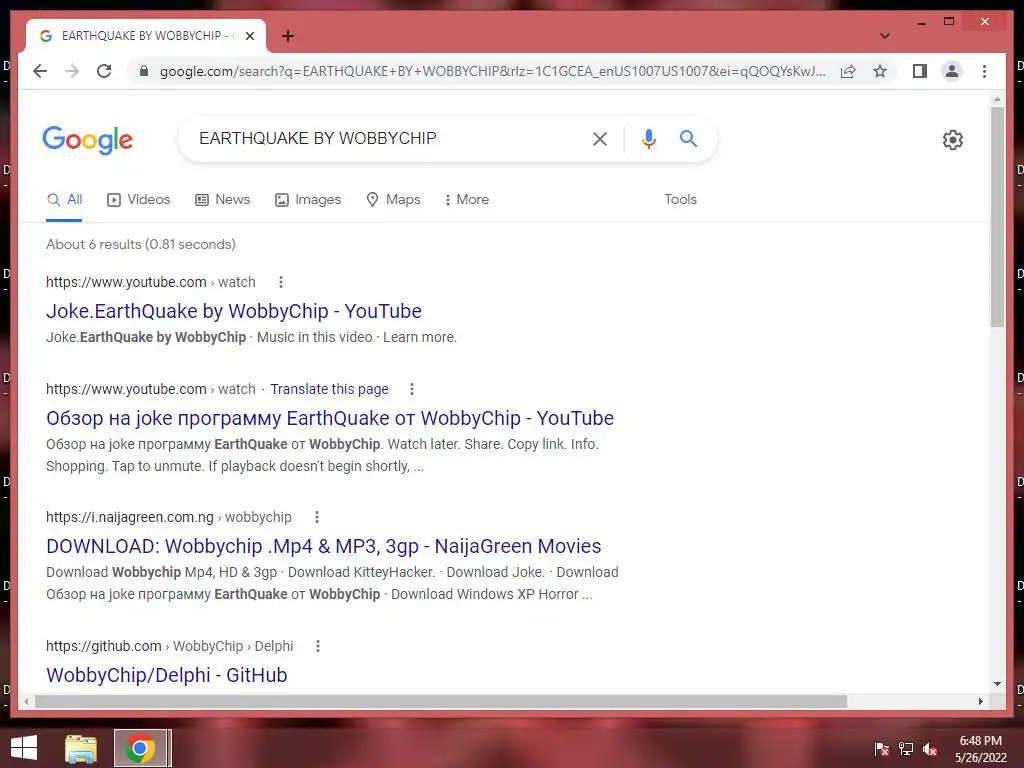This screenshot has height=768, width=1024.
Task: Open the Обзор на joke программу result
Action: (x=330, y=418)
